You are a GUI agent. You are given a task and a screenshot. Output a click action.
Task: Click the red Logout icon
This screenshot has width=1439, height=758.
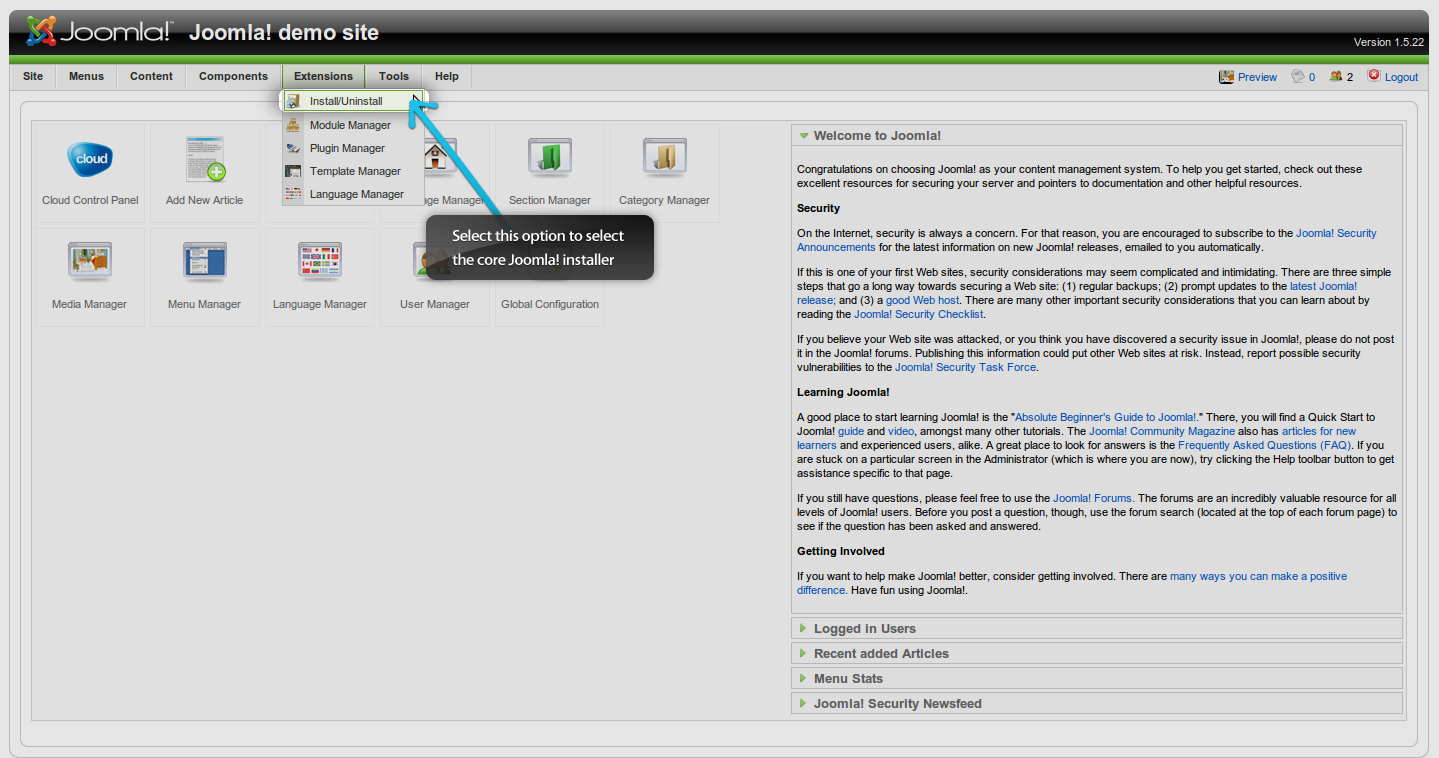pos(1374,75)
